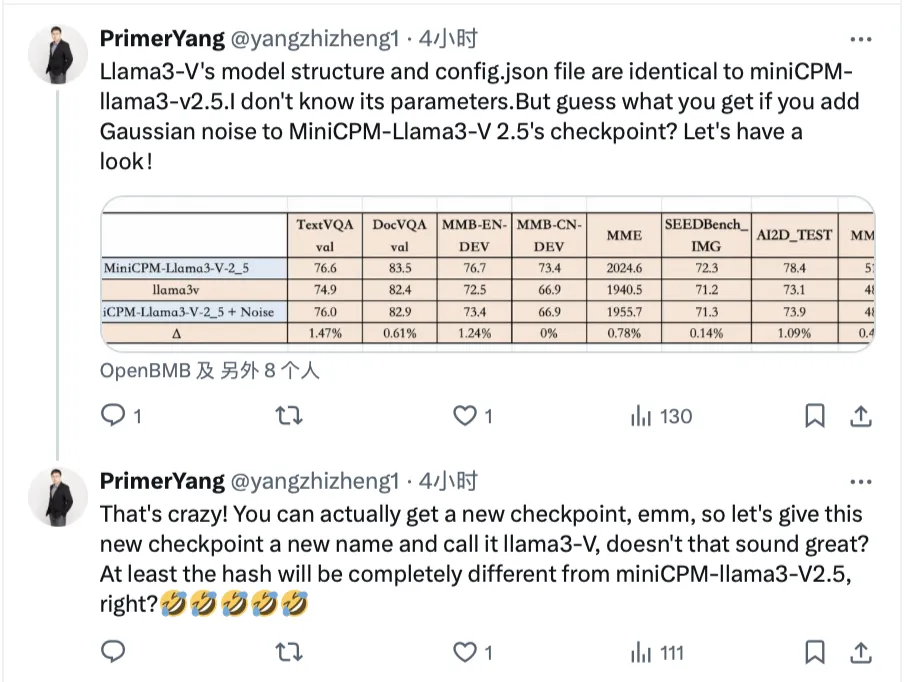Share the second tweet via share icon

(859, 652)
